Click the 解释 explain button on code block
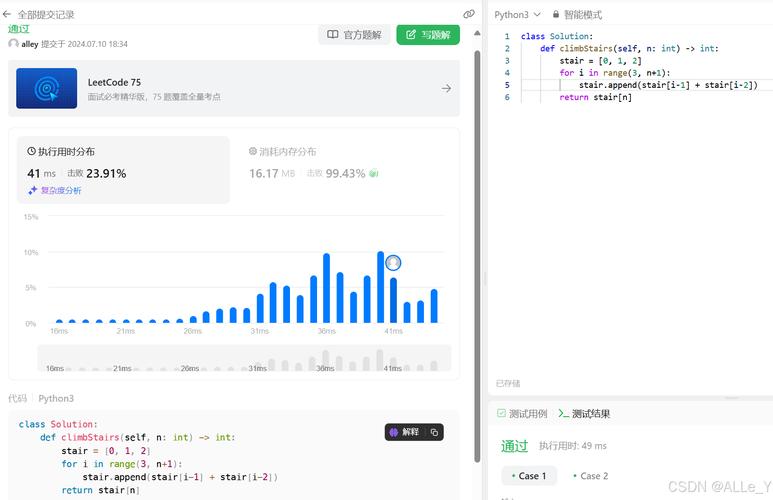This screenshot has height=500, width=773. 404,432
